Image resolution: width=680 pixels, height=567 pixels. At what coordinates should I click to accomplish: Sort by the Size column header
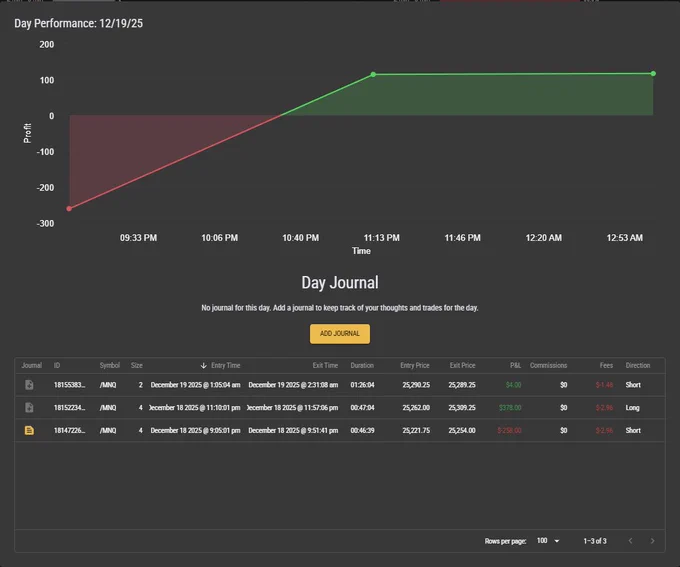(x=137, y=365)
